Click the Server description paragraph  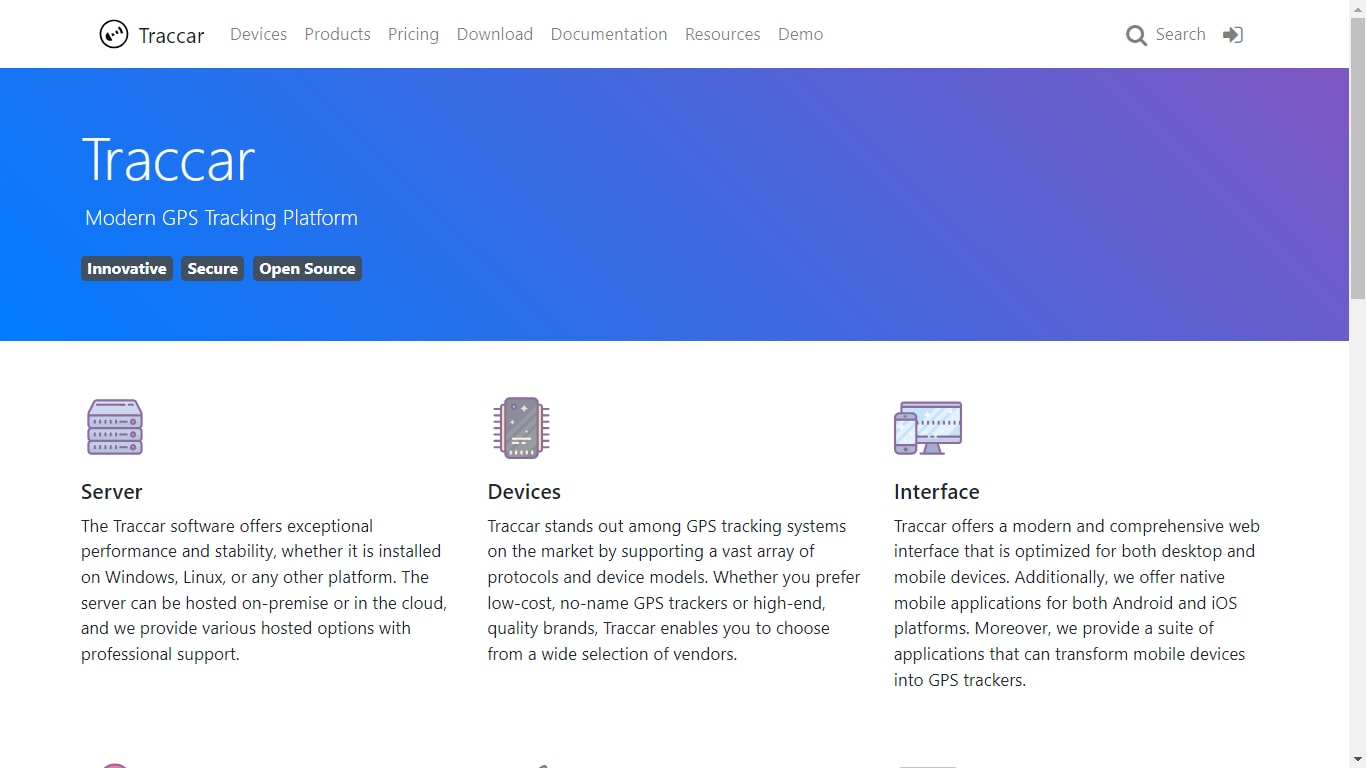pyautogui.click(x=264, y=590)
